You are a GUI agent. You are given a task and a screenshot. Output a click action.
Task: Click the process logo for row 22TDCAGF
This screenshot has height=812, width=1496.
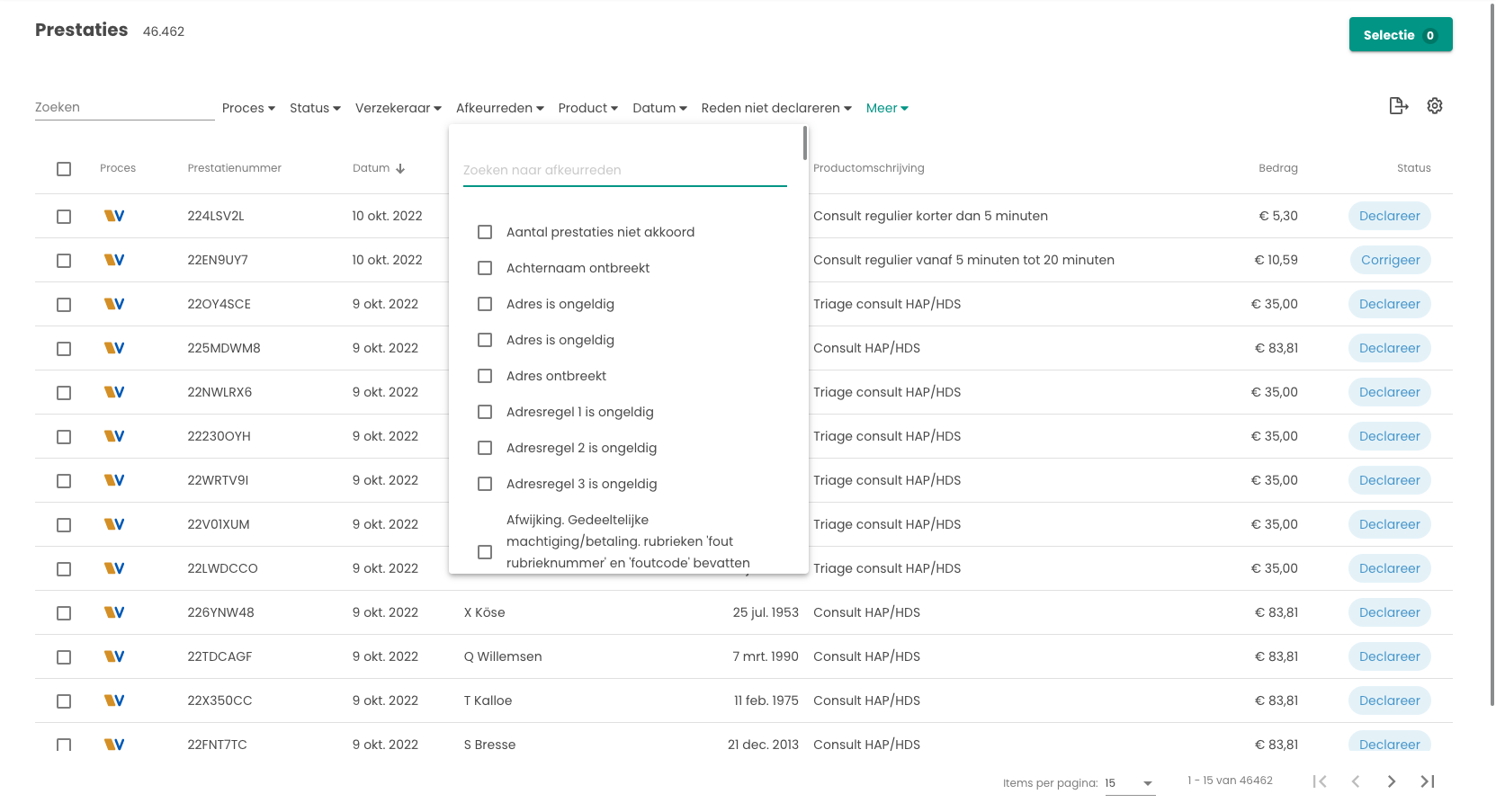(114, 656)
